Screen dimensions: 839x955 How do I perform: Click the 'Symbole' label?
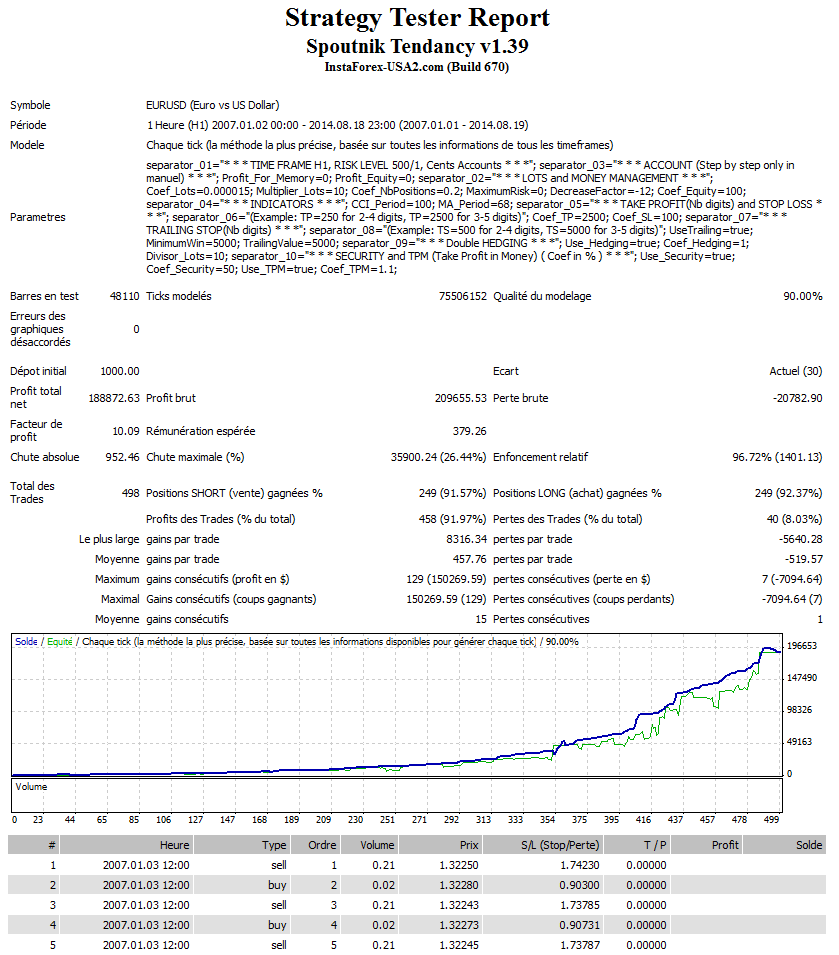point(30,105)
